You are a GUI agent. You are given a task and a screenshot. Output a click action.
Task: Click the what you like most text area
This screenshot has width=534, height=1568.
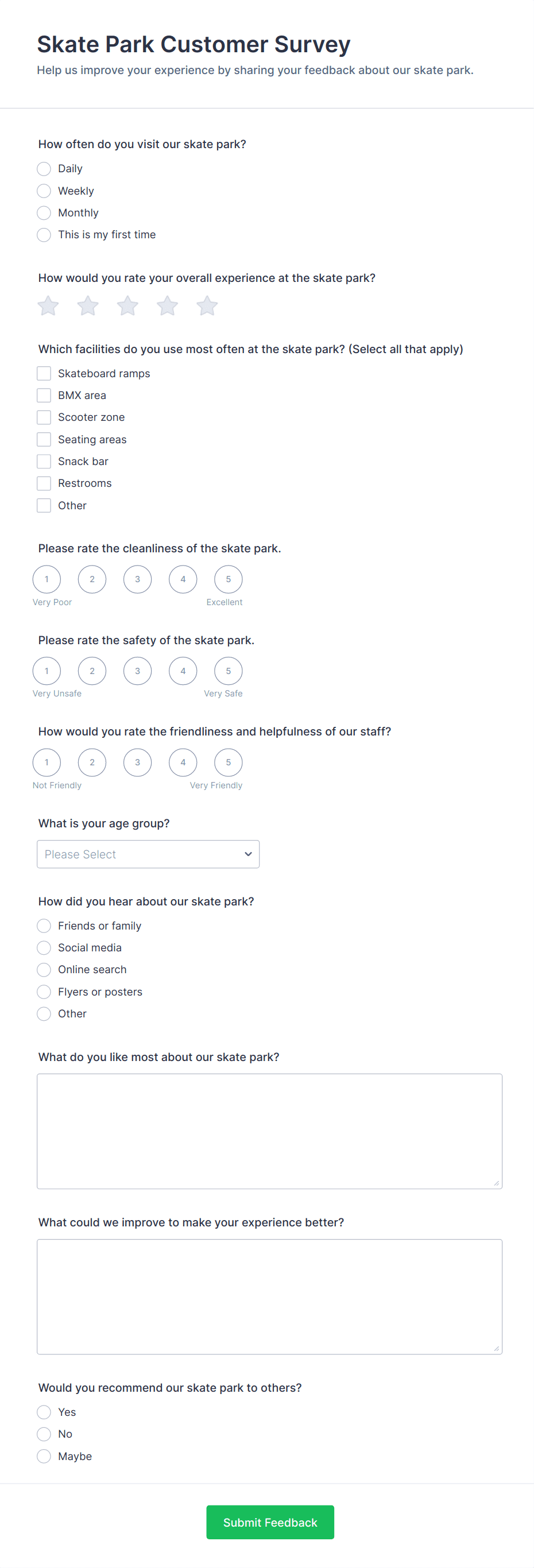tap(269, 1131)
